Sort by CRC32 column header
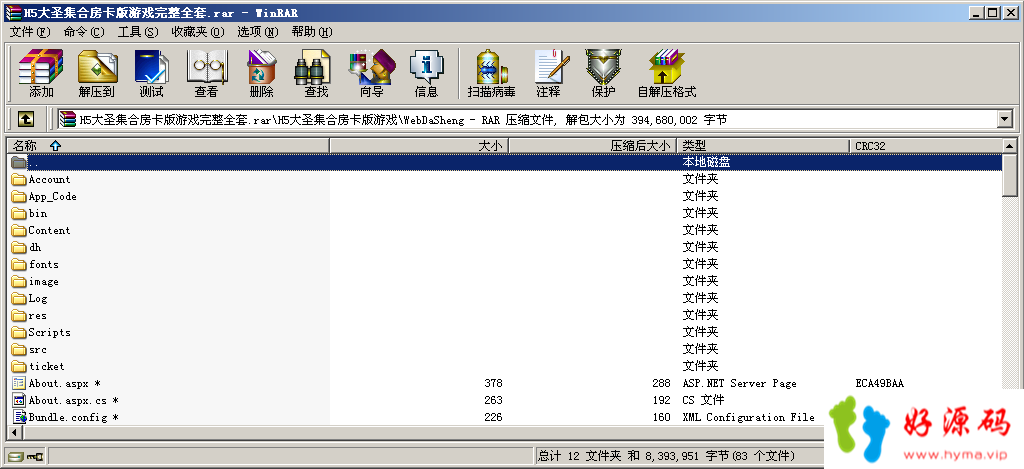This screenshot has width=1024, height=469. [x=925, y=146]
